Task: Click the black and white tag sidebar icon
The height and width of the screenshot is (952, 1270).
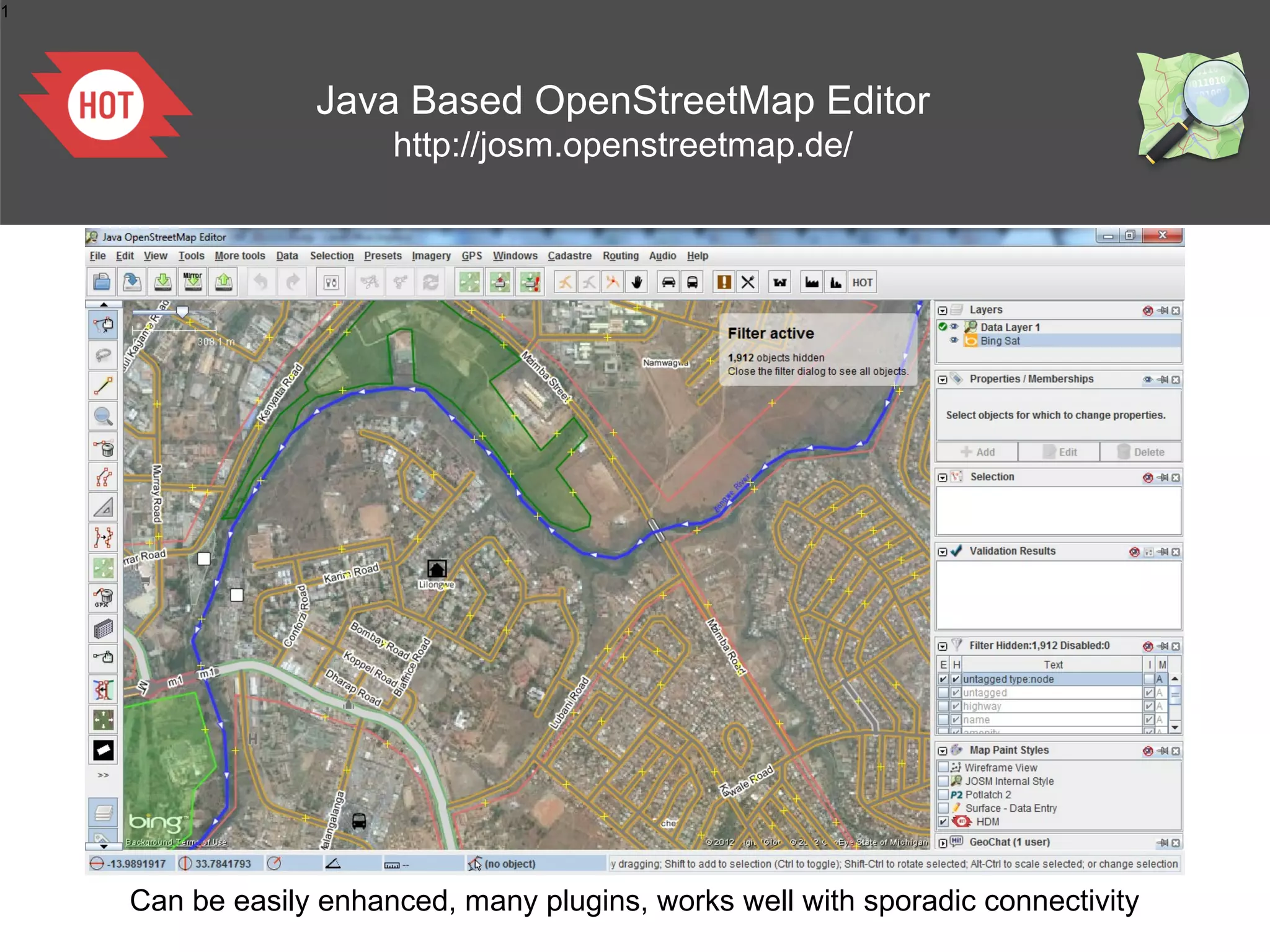Action: pyautogui.click(x=104, y=750)
